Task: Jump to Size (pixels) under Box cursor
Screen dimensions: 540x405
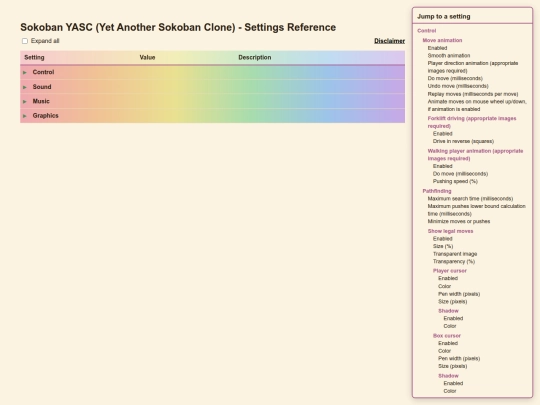Action: (x=453, y=366)
